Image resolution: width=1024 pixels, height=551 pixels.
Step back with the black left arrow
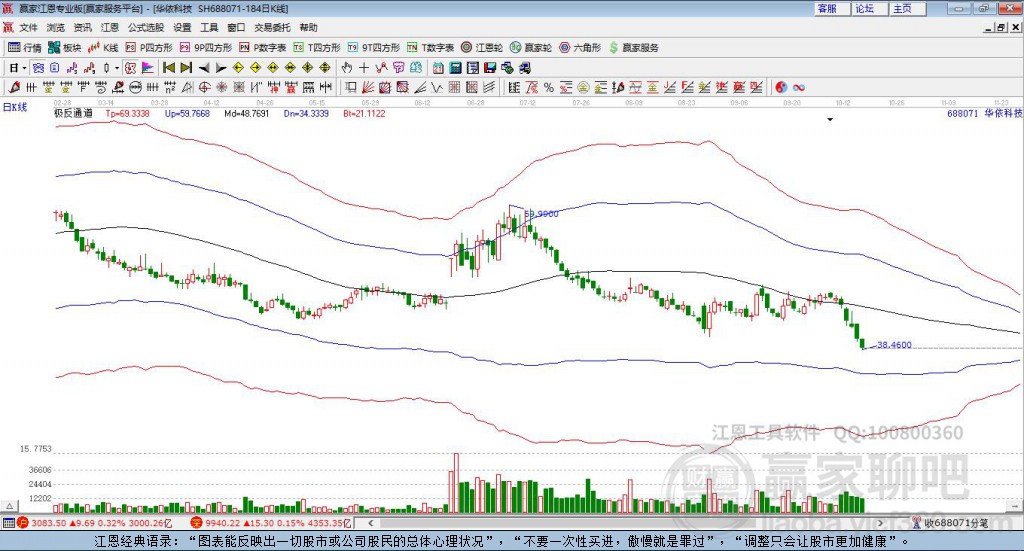tap(204, 68)
